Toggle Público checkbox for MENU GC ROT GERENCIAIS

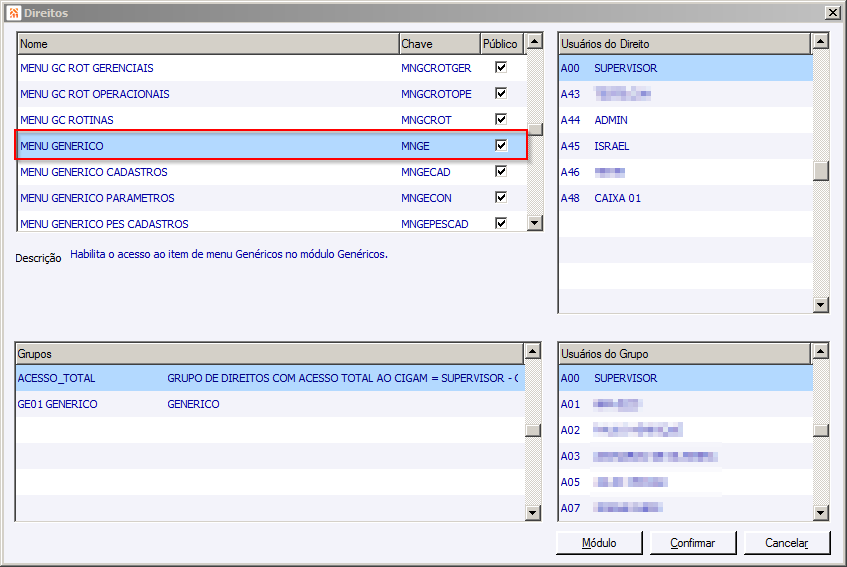501,68
